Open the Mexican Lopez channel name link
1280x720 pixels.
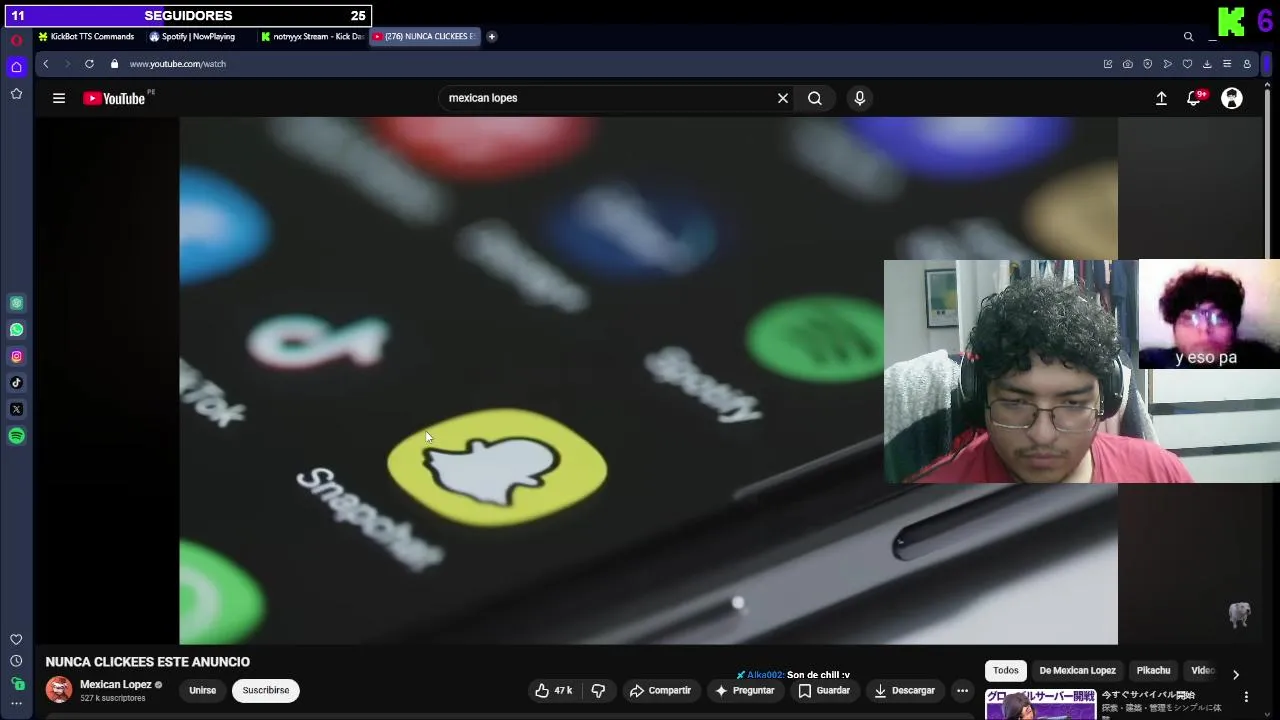click(115, 685)
